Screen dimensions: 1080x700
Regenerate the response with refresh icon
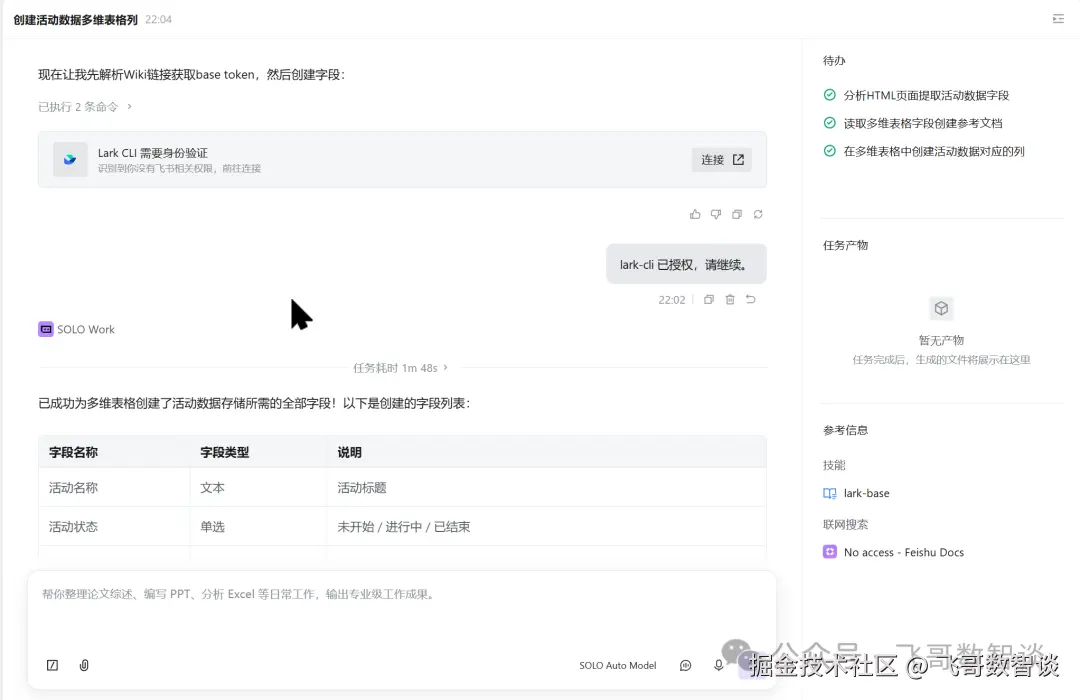tap(758, 214)
